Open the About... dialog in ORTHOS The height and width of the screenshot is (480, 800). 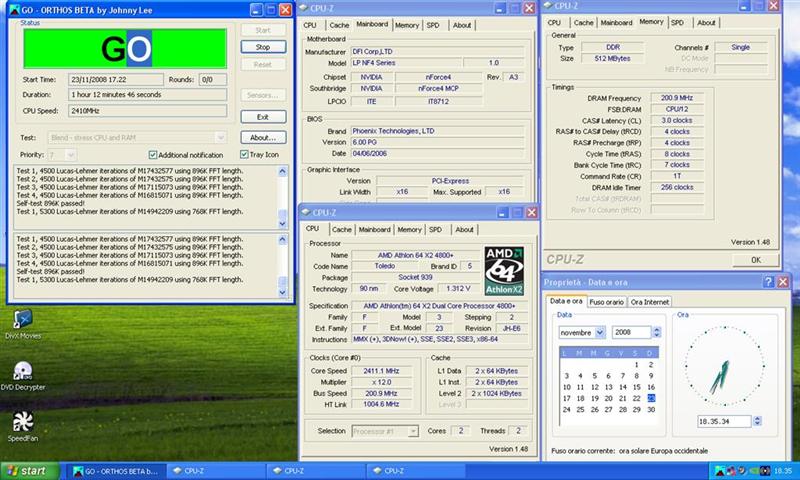coord(263,137)
